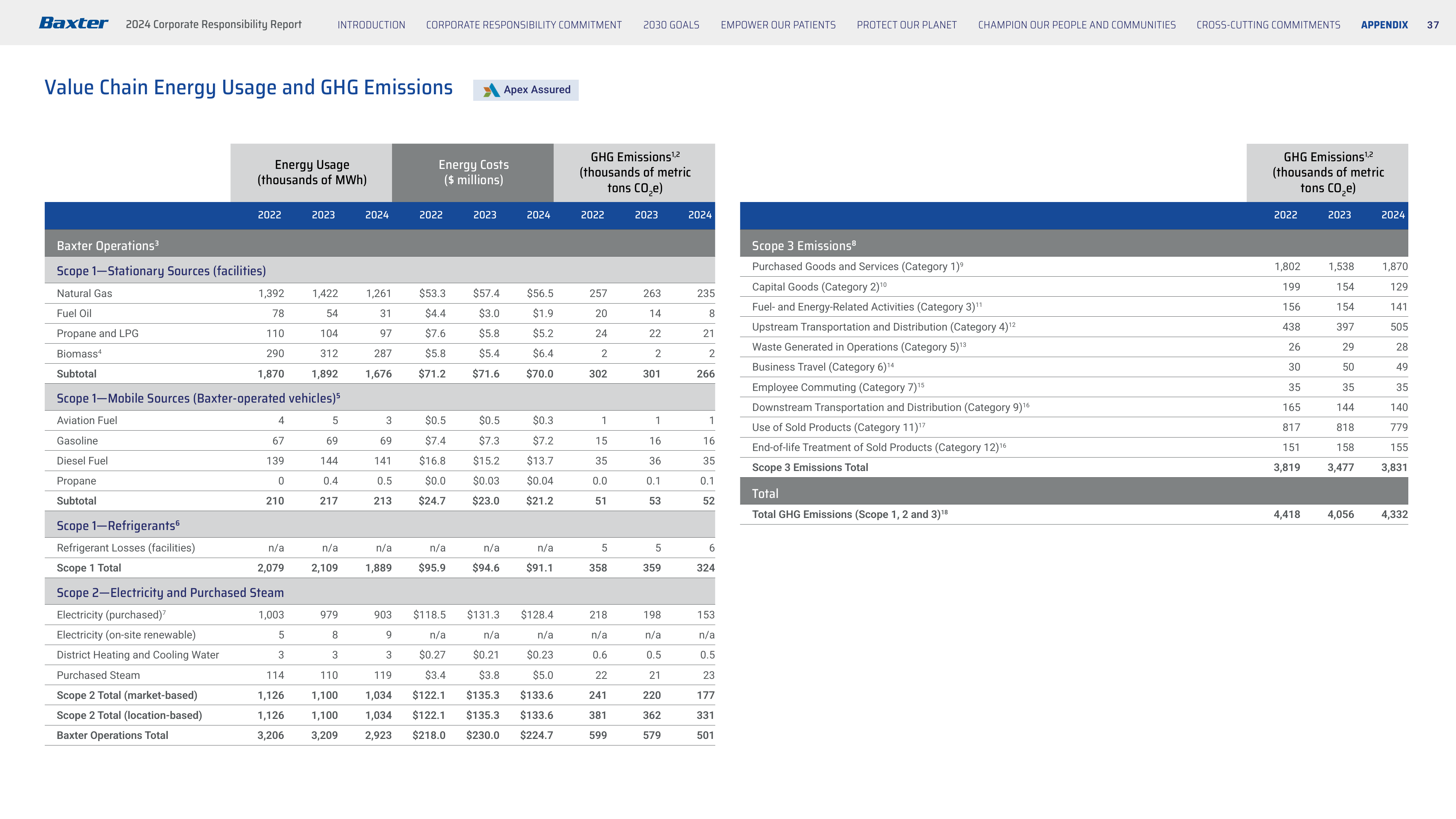Navigate to Empower Our Patients
The width and height of the screenshot is (1456, 819).
pos(778,25)
